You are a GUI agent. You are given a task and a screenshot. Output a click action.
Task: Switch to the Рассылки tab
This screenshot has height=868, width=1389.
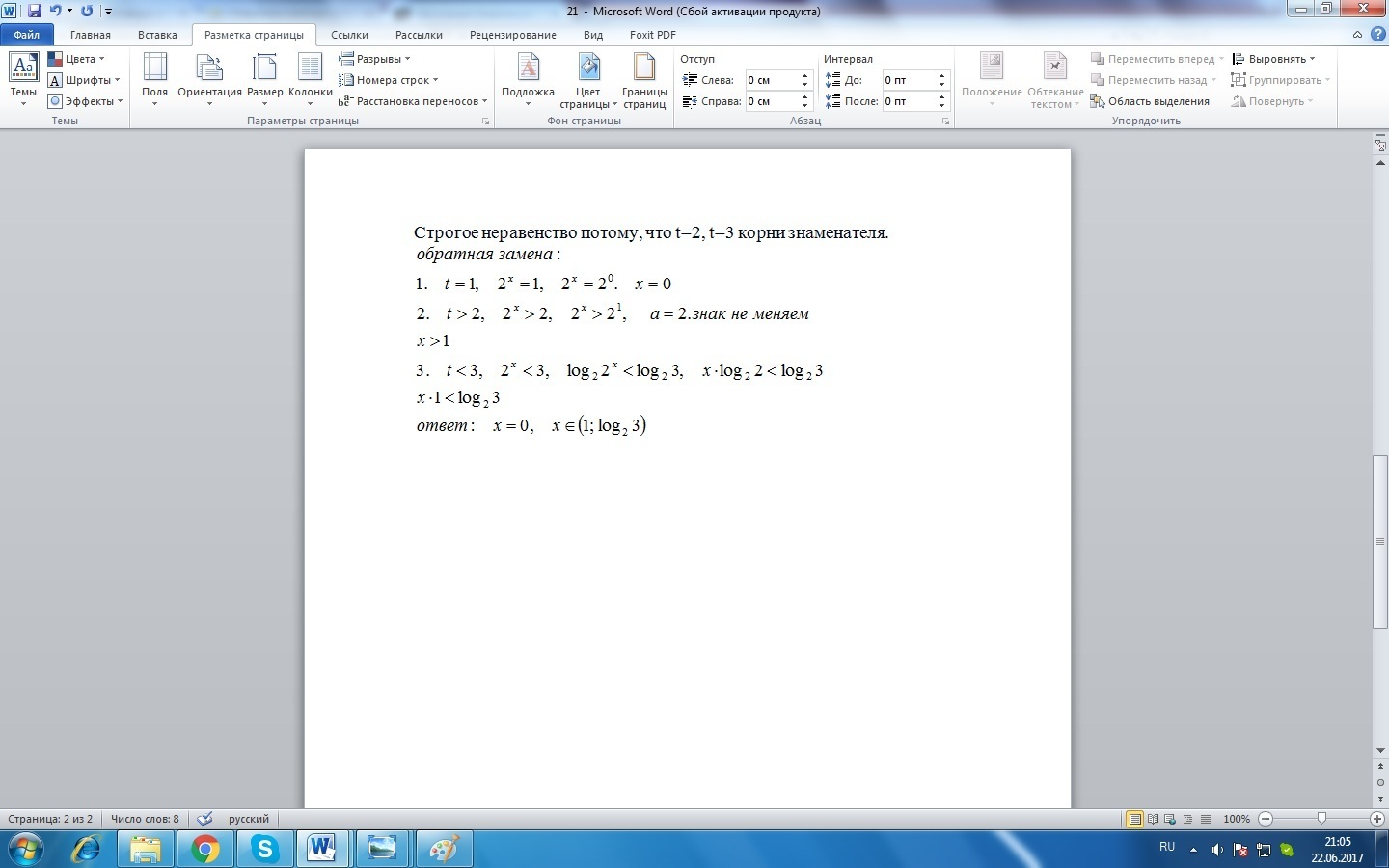point(419,35)
